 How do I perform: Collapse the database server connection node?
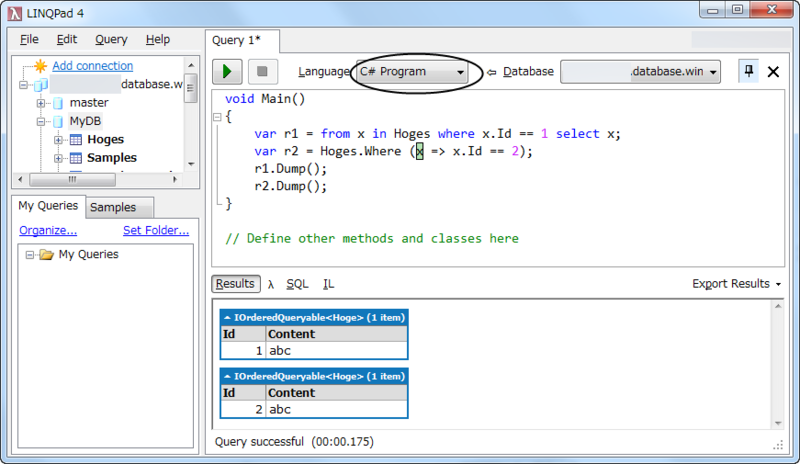[23, 85]
